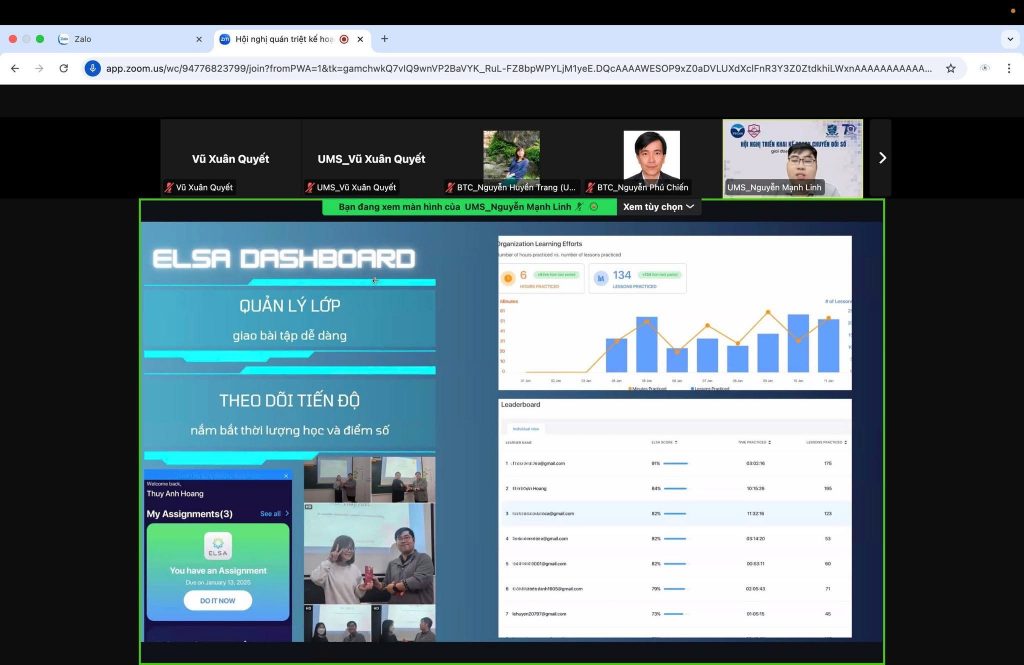Click the browser forward arrow

click(39, 68)
